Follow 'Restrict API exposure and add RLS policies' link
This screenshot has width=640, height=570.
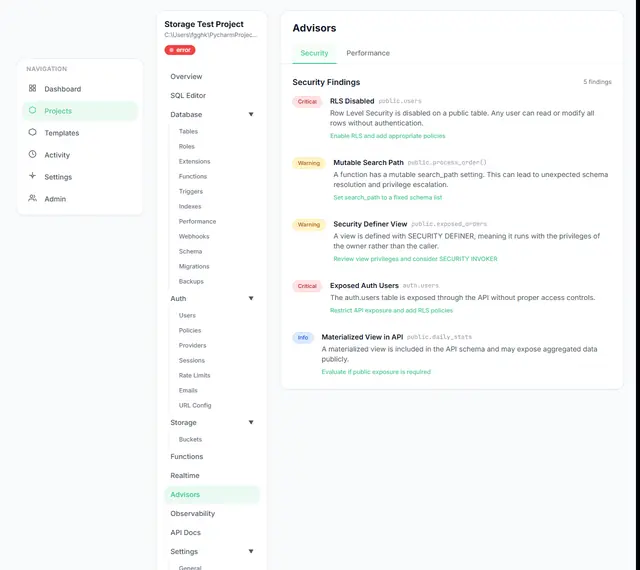tap(391, 311)
